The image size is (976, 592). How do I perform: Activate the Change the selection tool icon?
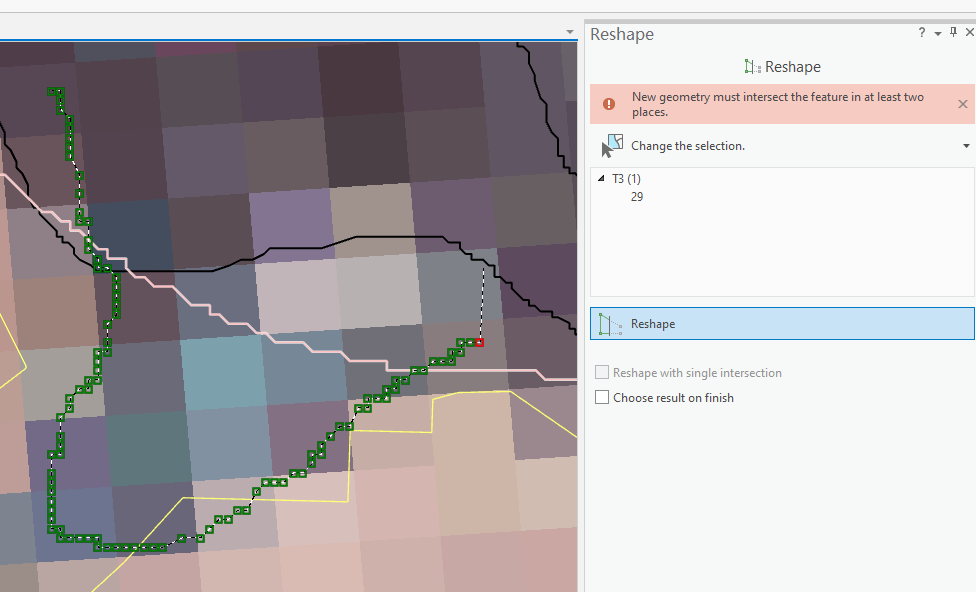[612, 146]
